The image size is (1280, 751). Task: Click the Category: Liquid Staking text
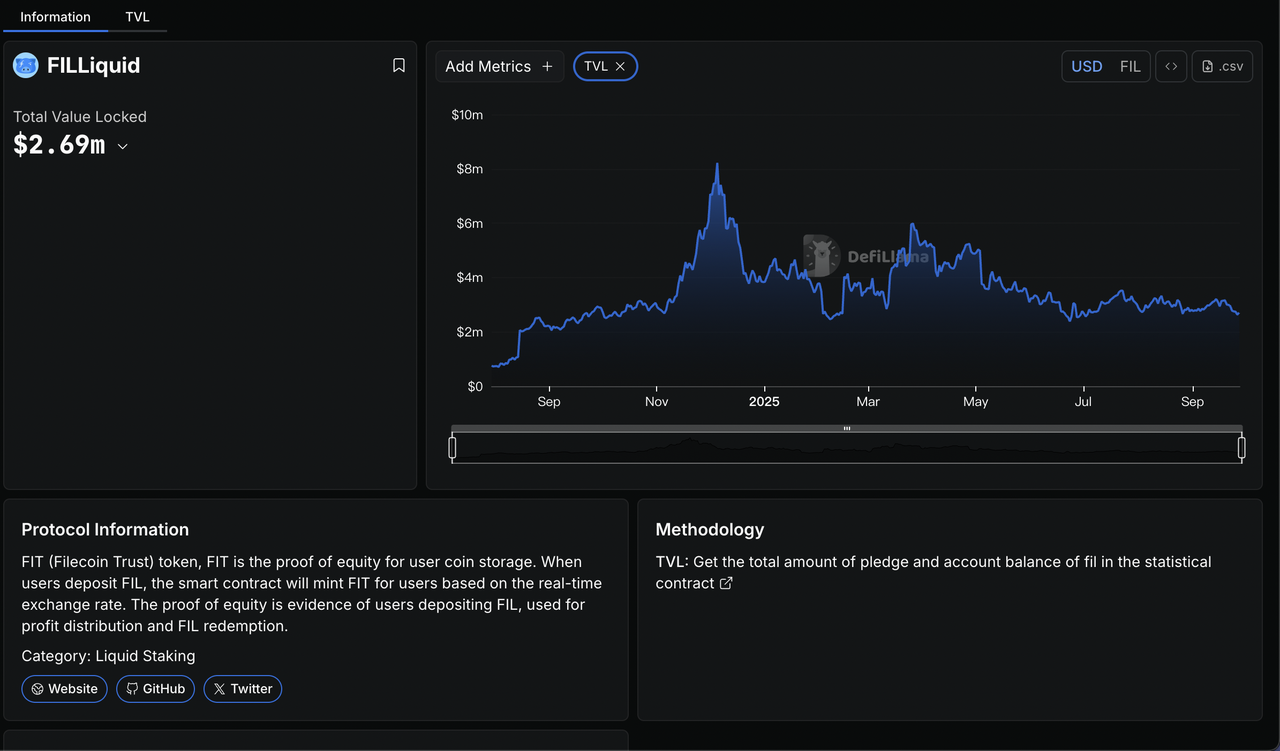108,656
